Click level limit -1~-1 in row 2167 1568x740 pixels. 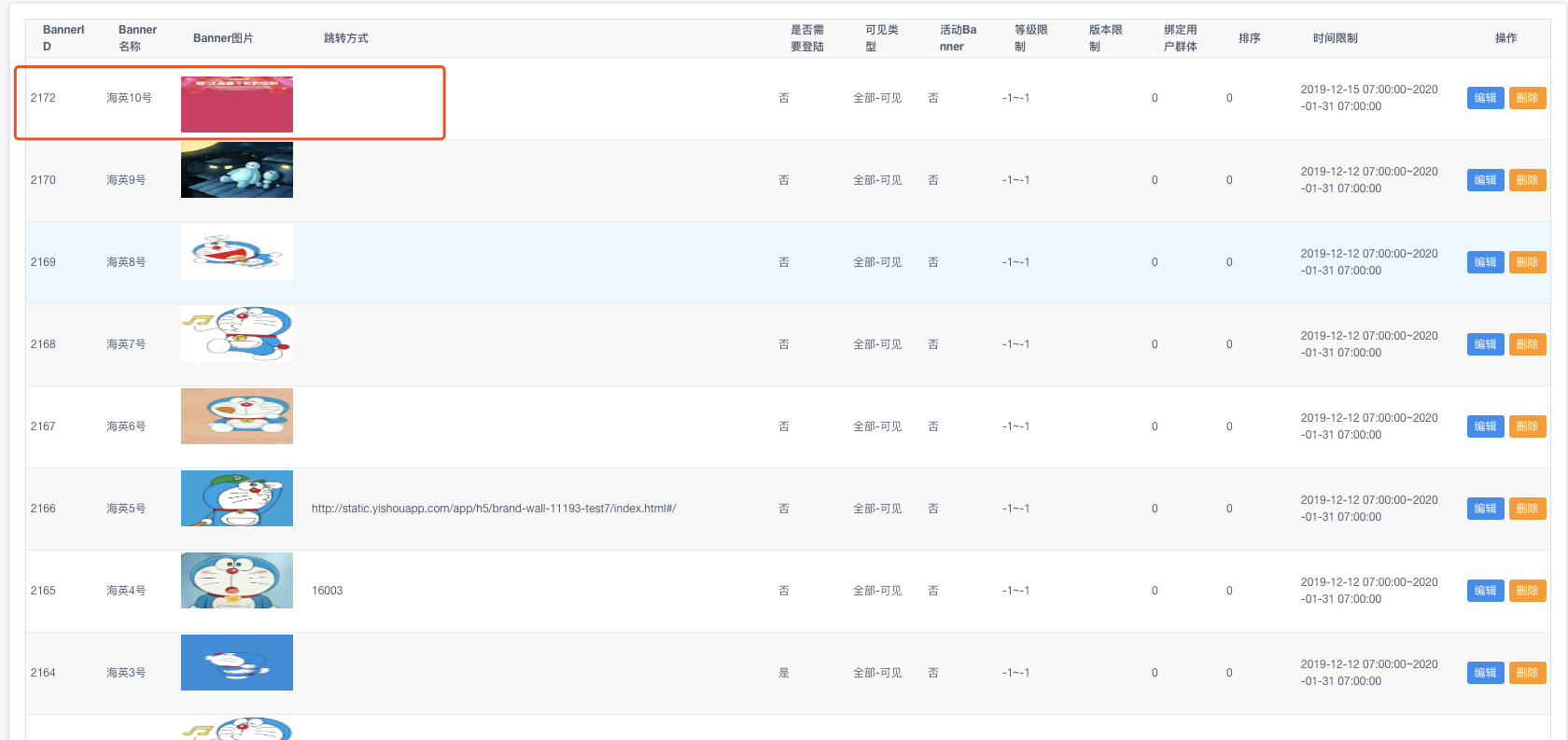point(1015,426)
